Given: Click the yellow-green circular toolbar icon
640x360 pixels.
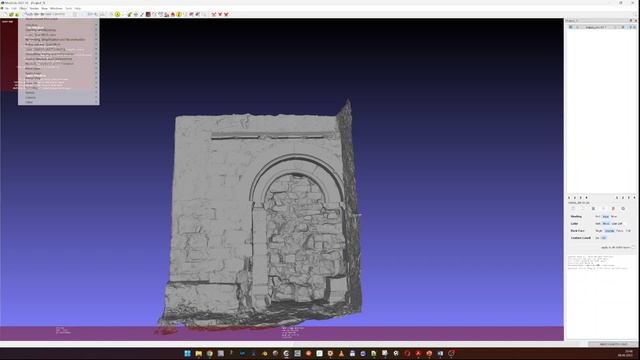Looking at the screenshot, I should pyautogui.click(x=118, y=14).
